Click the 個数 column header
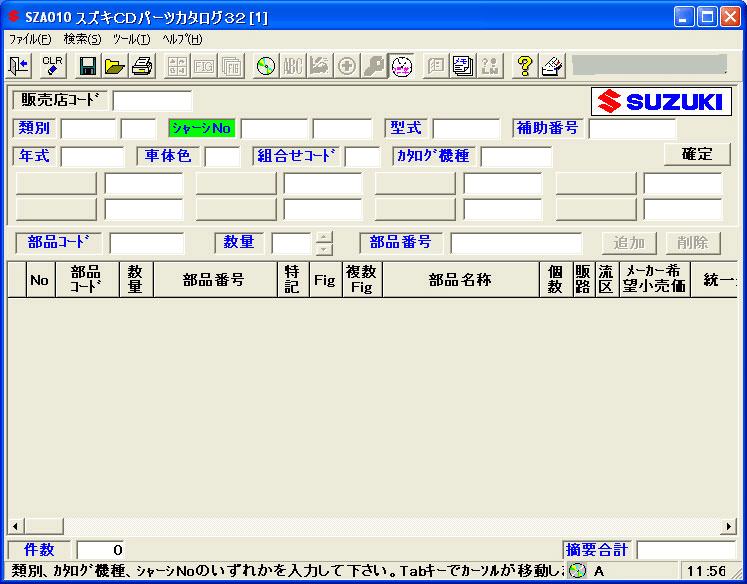 [x=555, y=280]
